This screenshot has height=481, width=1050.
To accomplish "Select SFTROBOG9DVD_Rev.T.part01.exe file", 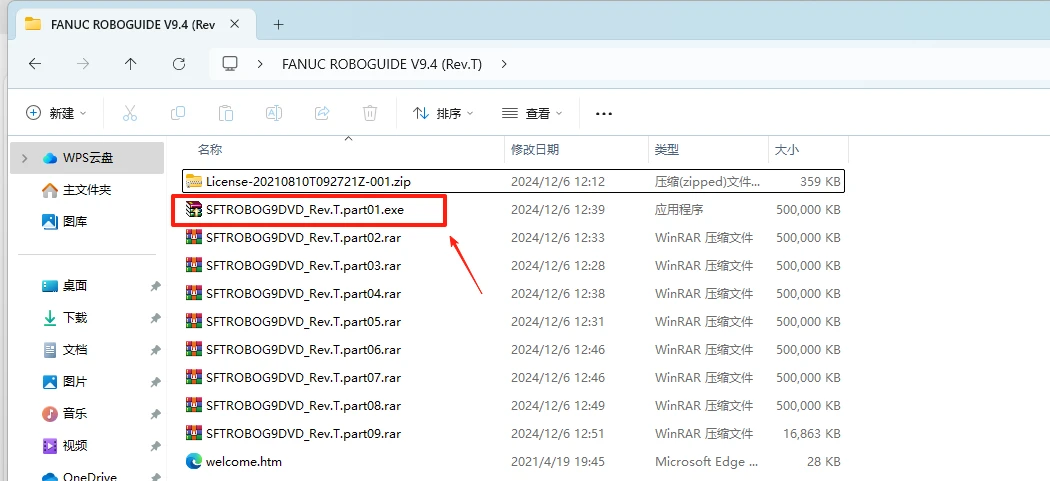I will (513, 210).
